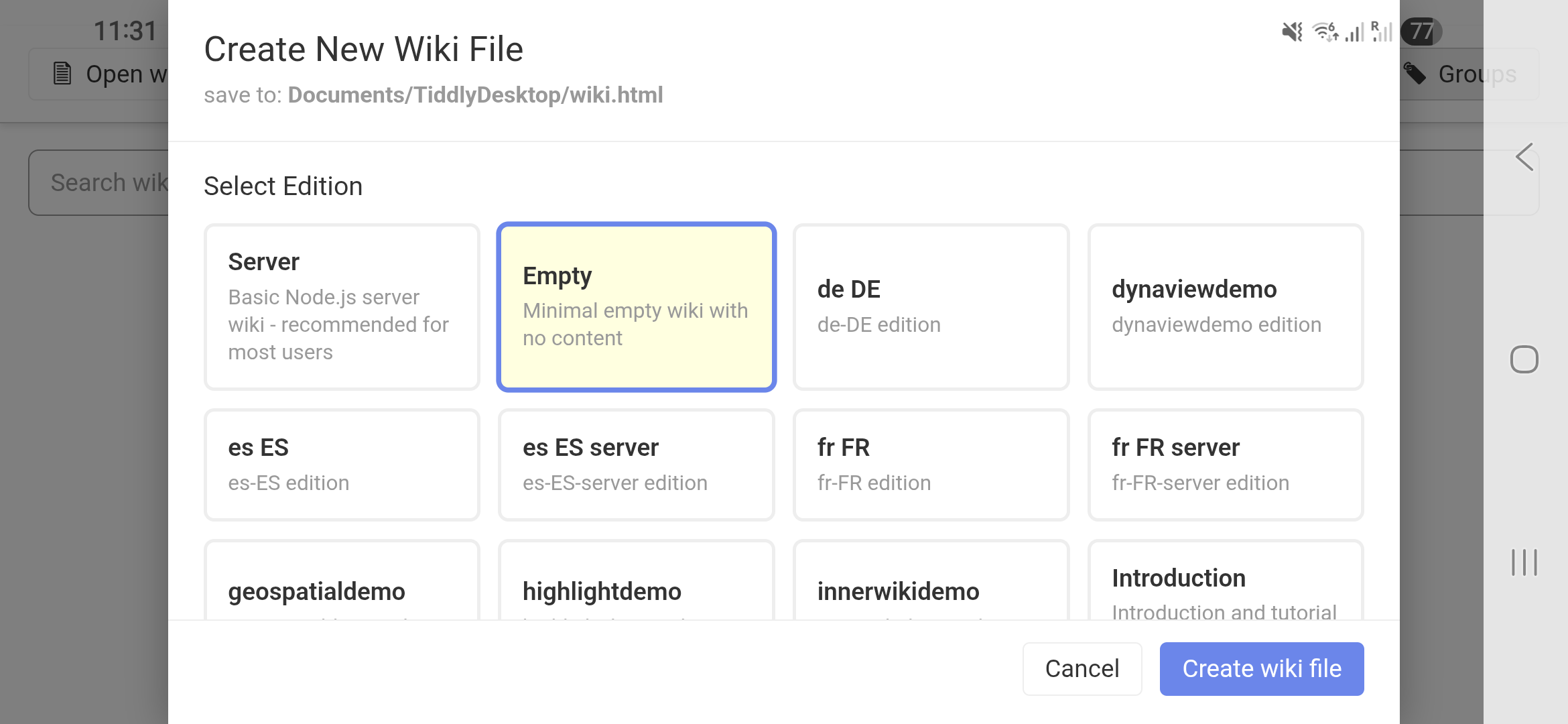
Task: Select the es ES edition card
Action: 342,465
